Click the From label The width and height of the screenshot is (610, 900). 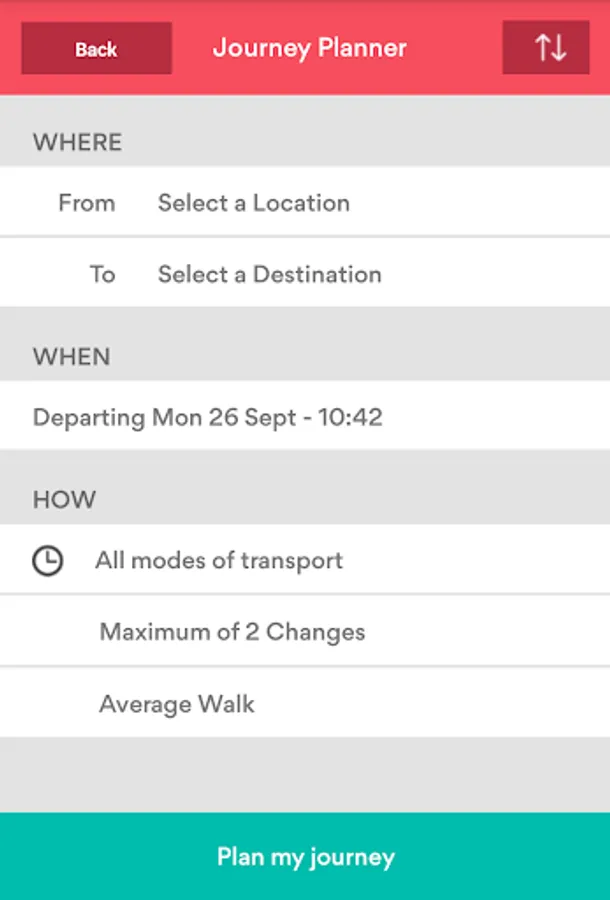87,203
